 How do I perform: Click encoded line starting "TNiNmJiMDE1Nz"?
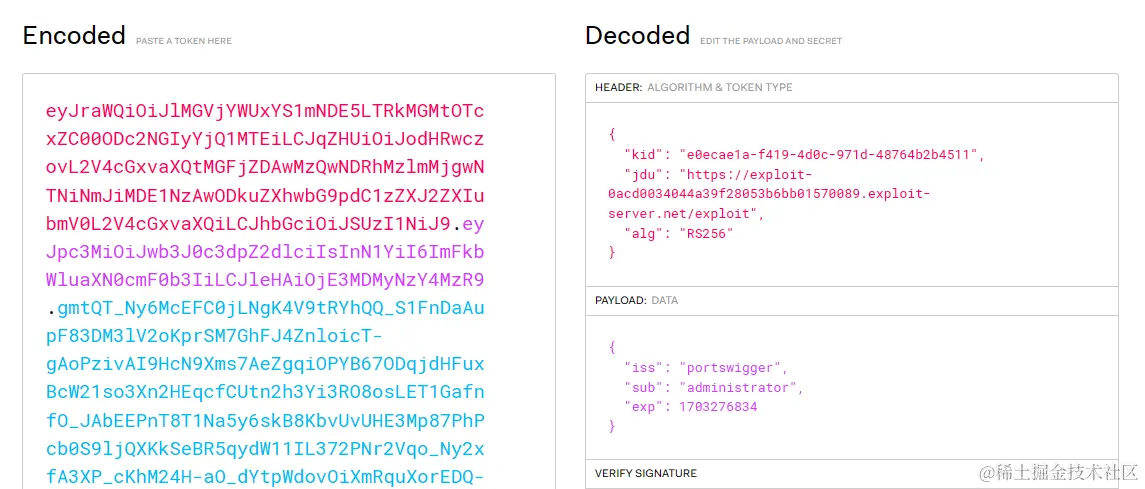pos(264,196)
